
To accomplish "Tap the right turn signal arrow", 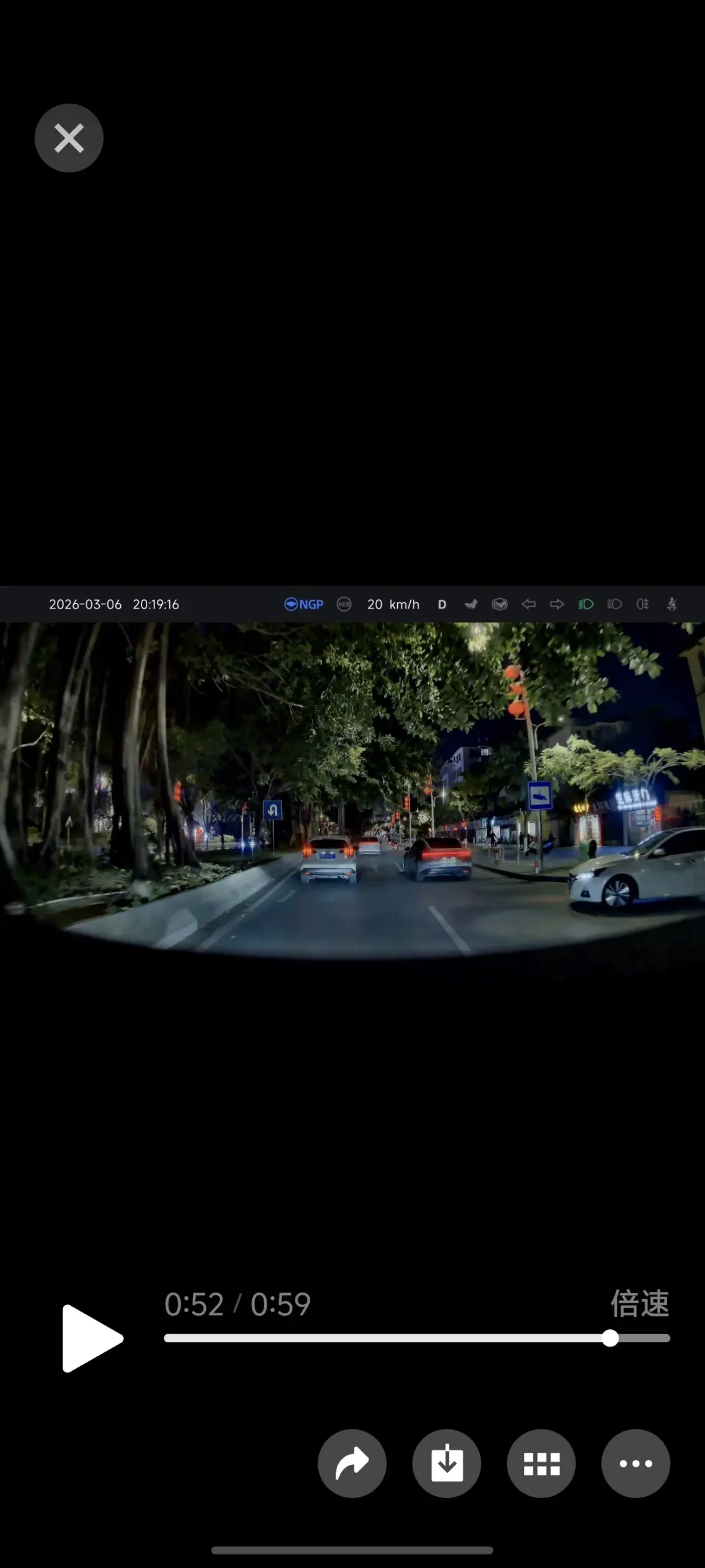I will [557, 604].
